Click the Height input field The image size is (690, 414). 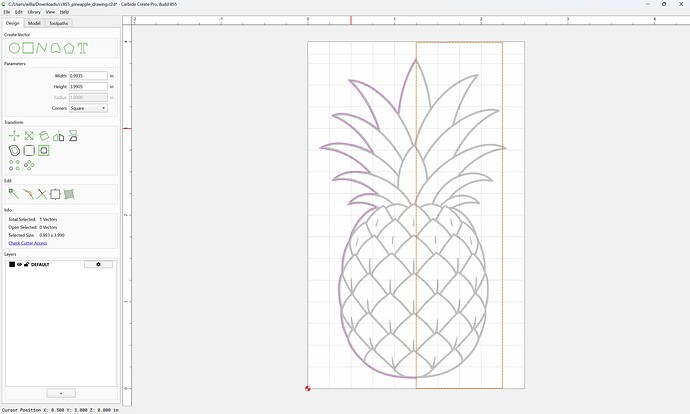click(88, 87)
